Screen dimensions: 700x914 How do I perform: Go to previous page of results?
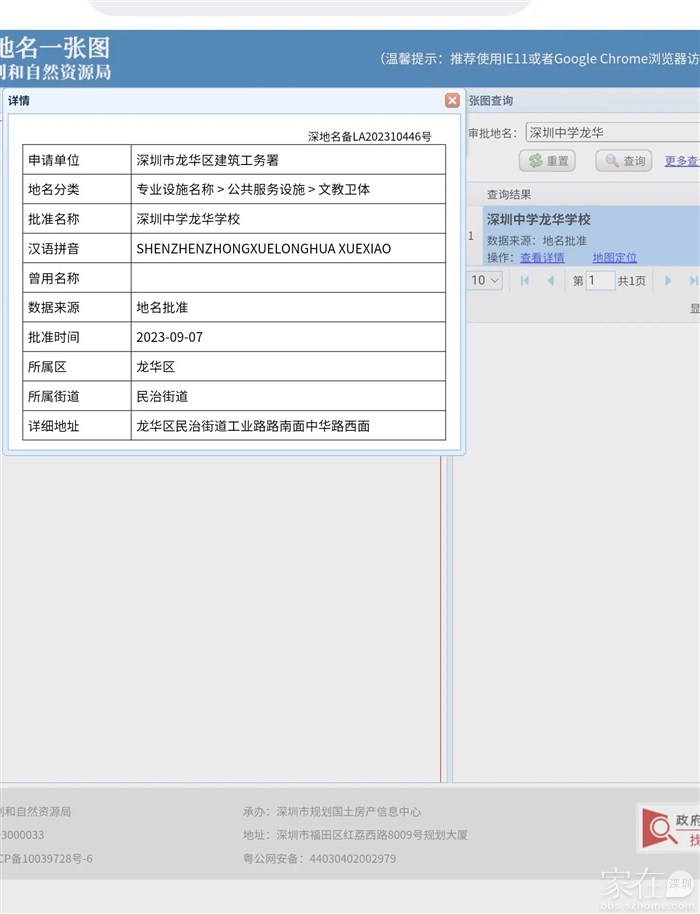(550, 281)
